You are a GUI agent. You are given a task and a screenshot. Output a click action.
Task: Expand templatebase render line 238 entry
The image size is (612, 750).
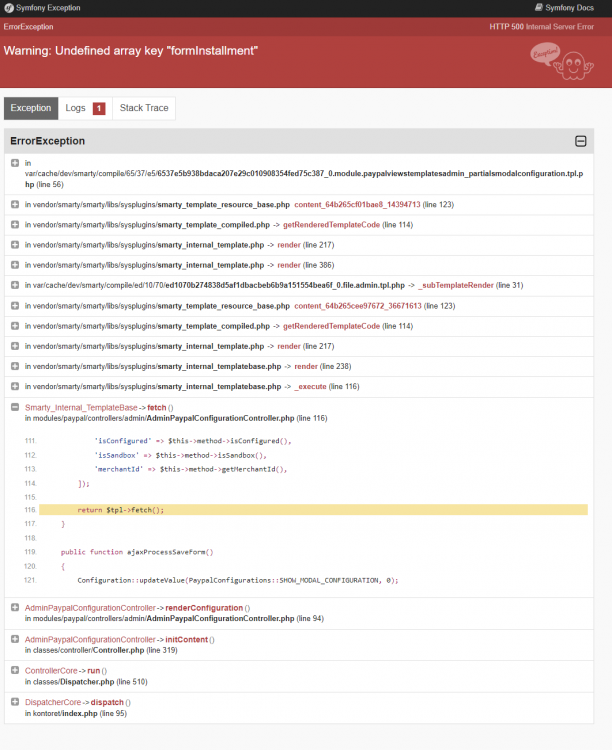click(x=15, y=366)
